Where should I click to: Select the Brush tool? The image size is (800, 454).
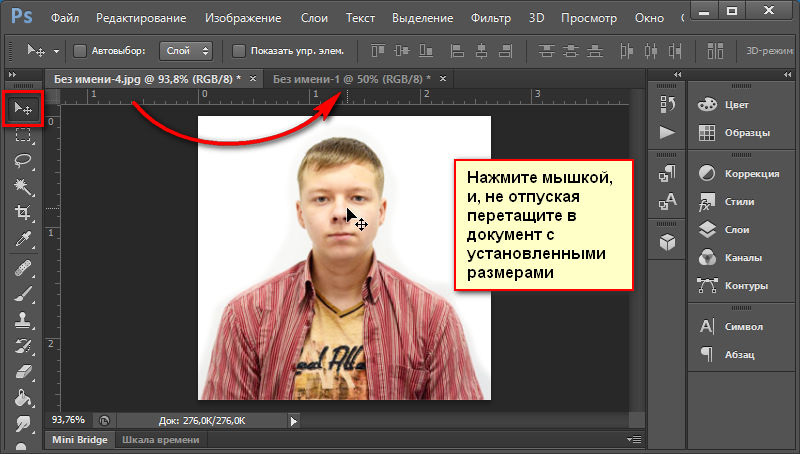[23, 294]
